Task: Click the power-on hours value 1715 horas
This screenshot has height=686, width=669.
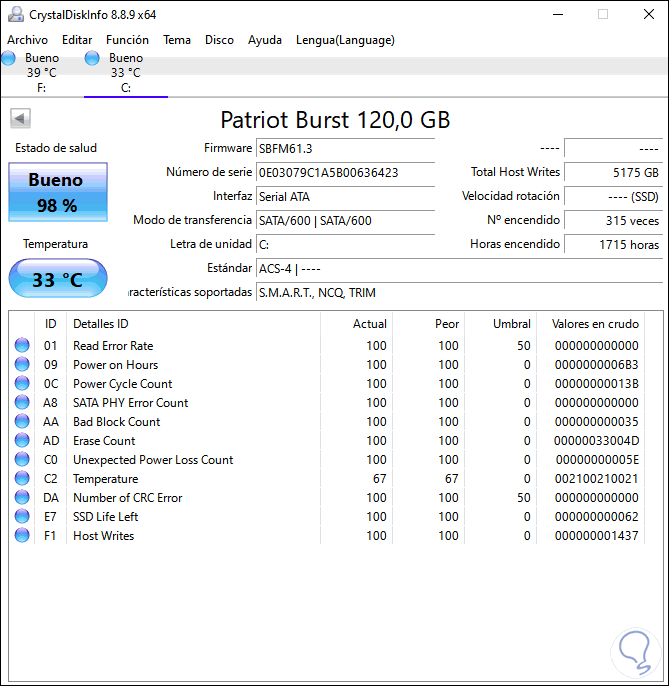Action: (613, 244)
